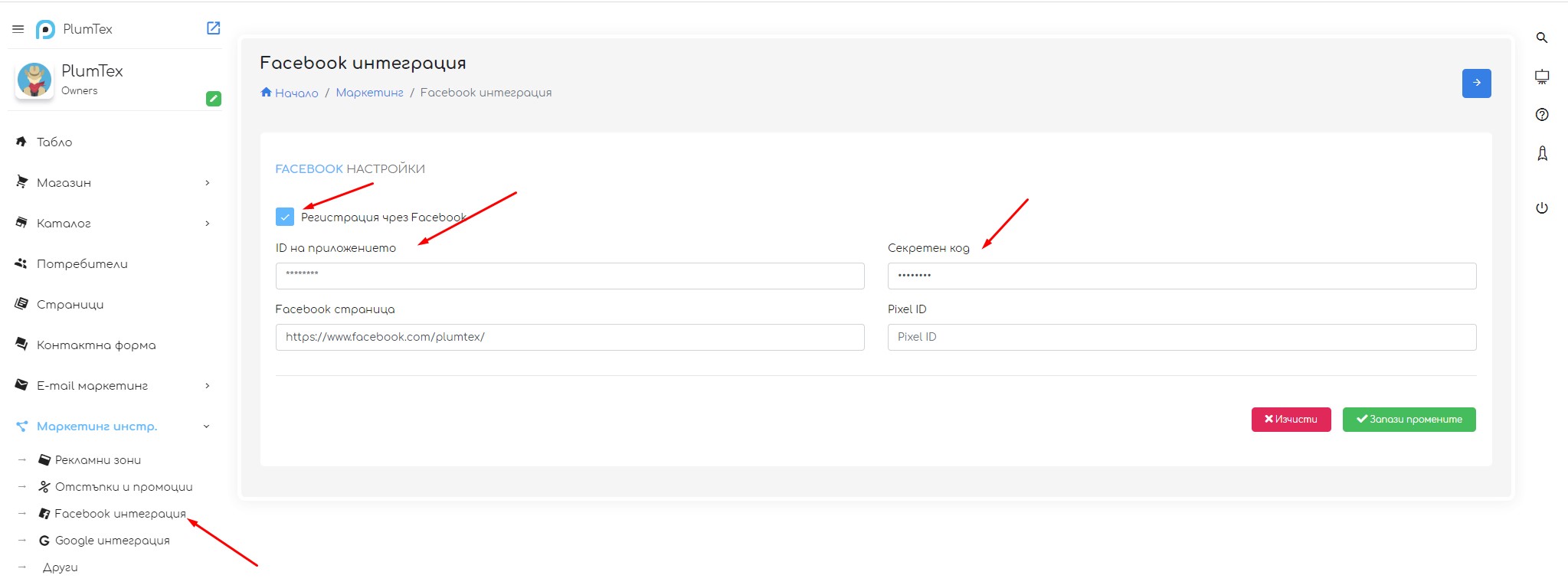Image resolution: width=1568 pixels, height=585 pixels.
Task: Click the Google G icon
Action: [x=44, y=541]
